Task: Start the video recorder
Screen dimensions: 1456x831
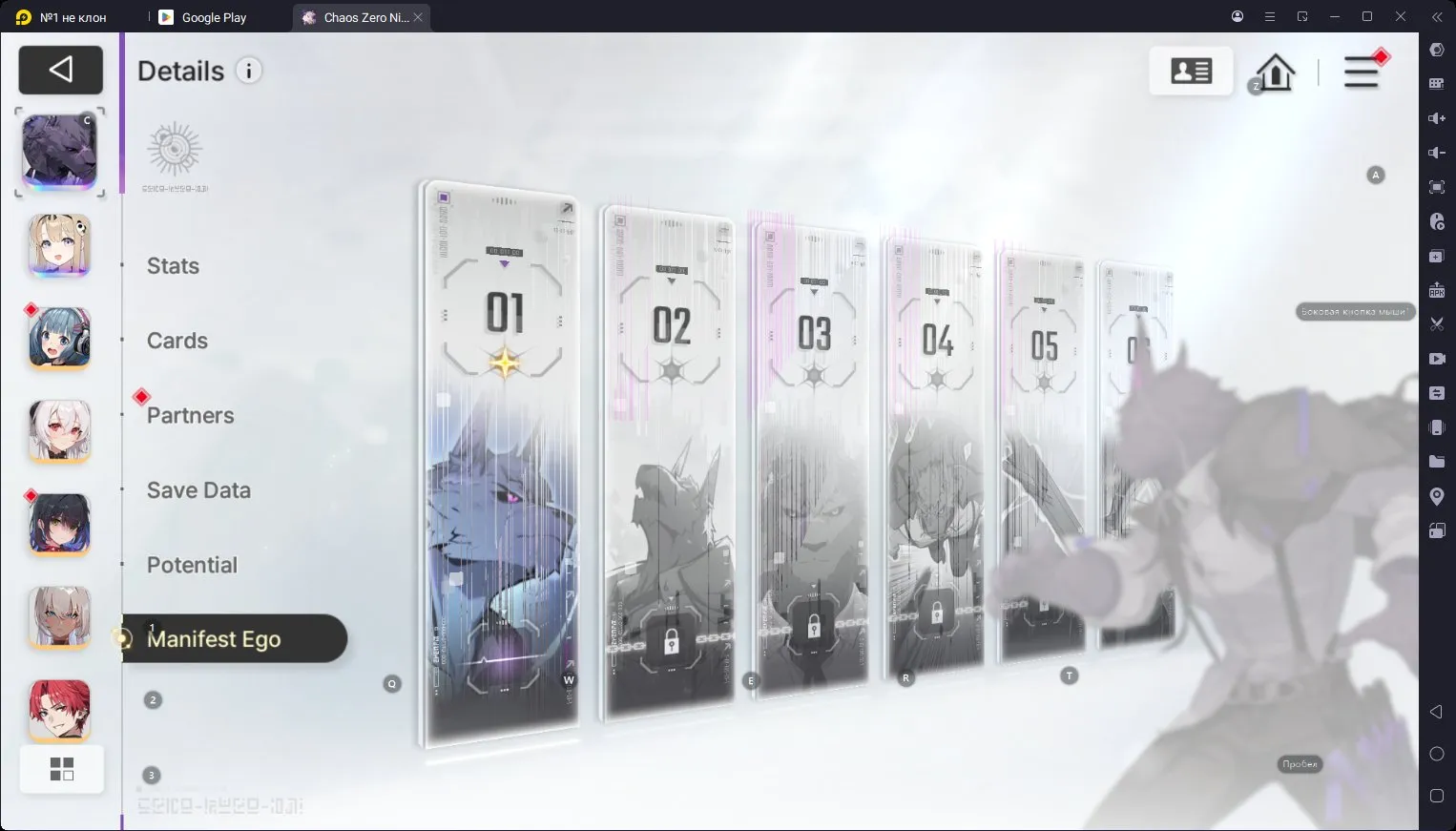Action: point(1437,359)
